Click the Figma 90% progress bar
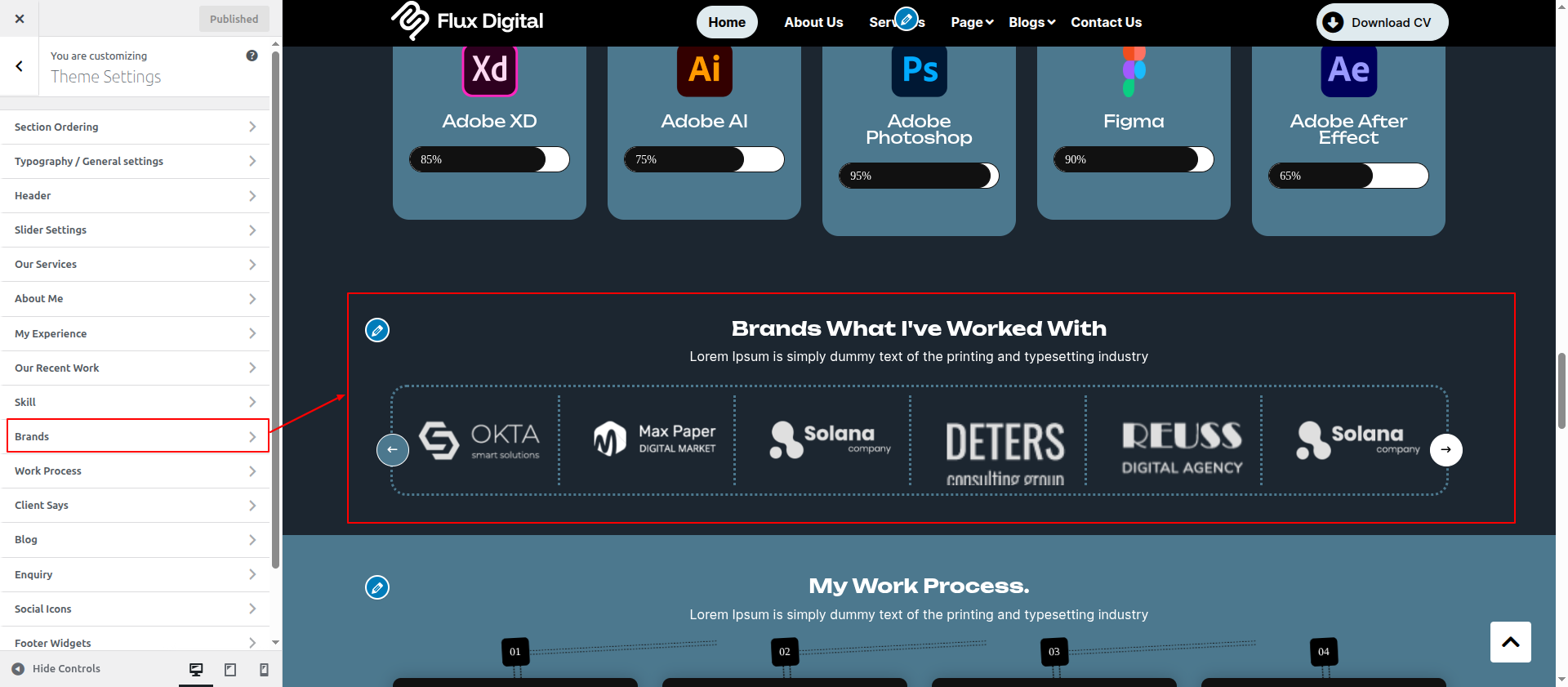The width and height of the screenshot is (1568, 687). (1134, 159)
